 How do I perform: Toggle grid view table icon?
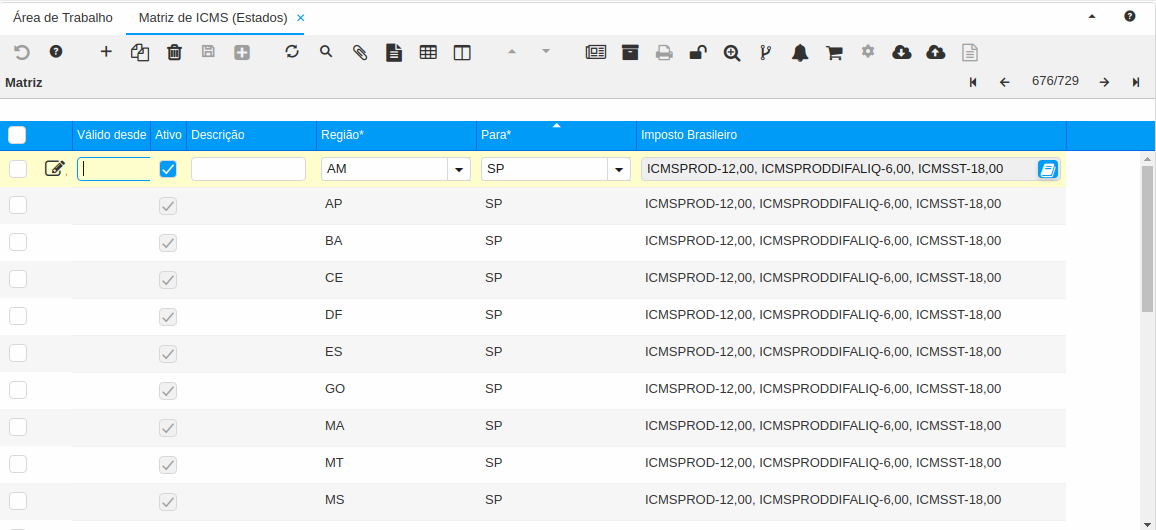pos(428,52)
